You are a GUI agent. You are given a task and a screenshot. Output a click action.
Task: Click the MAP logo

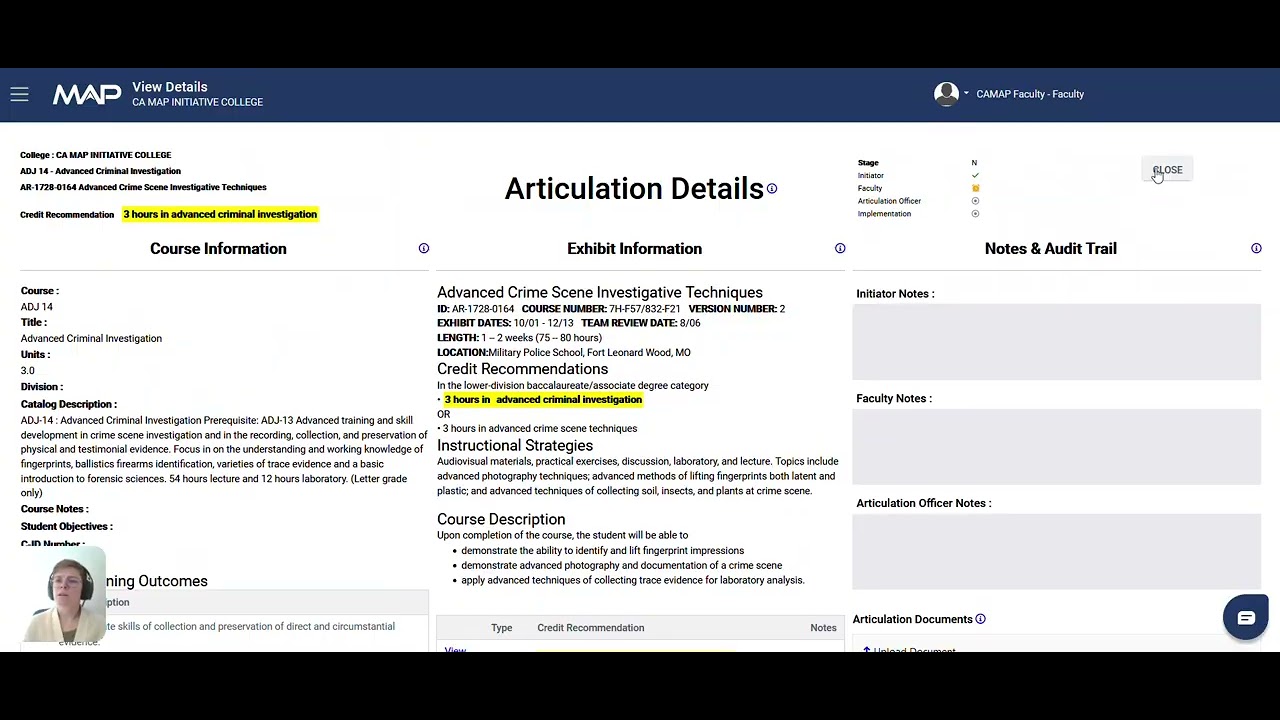[87, 94]
